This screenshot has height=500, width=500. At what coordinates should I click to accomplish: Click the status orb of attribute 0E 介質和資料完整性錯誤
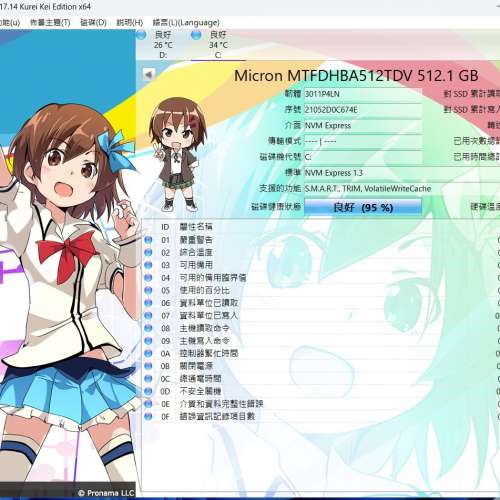[x=148, y=404]
